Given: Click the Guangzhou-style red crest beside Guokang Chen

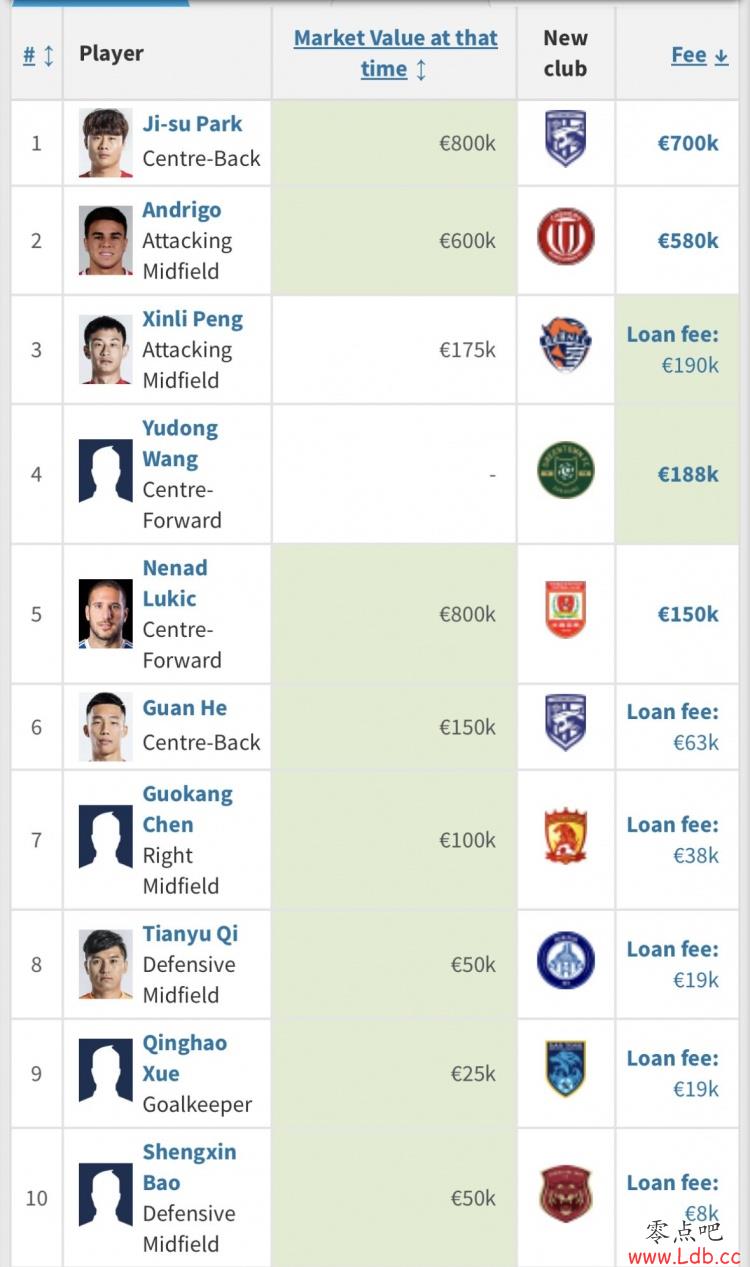Looking at the screenshot, I should pyautogui.click(x=566, y=836).
